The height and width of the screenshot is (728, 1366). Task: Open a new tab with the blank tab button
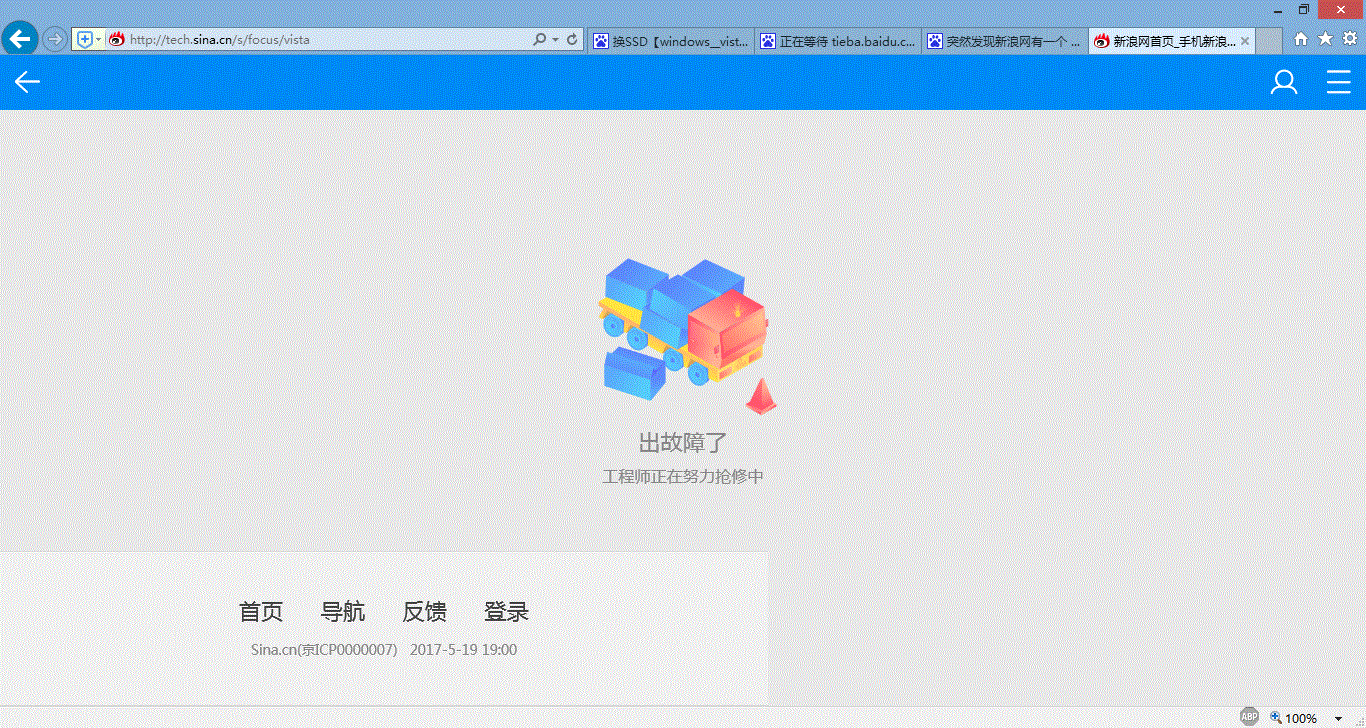point(1268,41)
